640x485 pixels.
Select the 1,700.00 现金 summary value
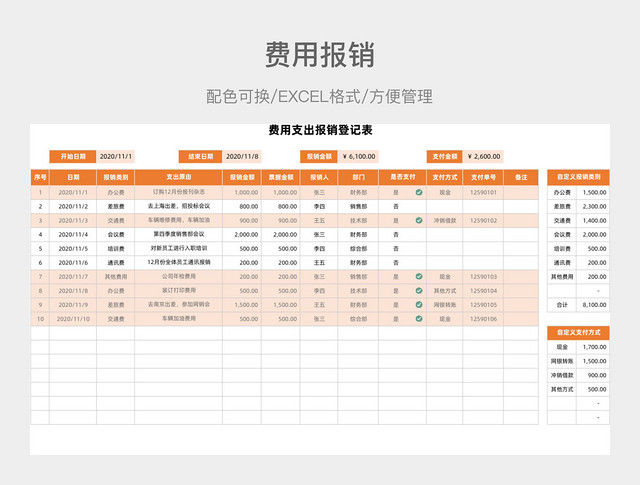(593, 347)
